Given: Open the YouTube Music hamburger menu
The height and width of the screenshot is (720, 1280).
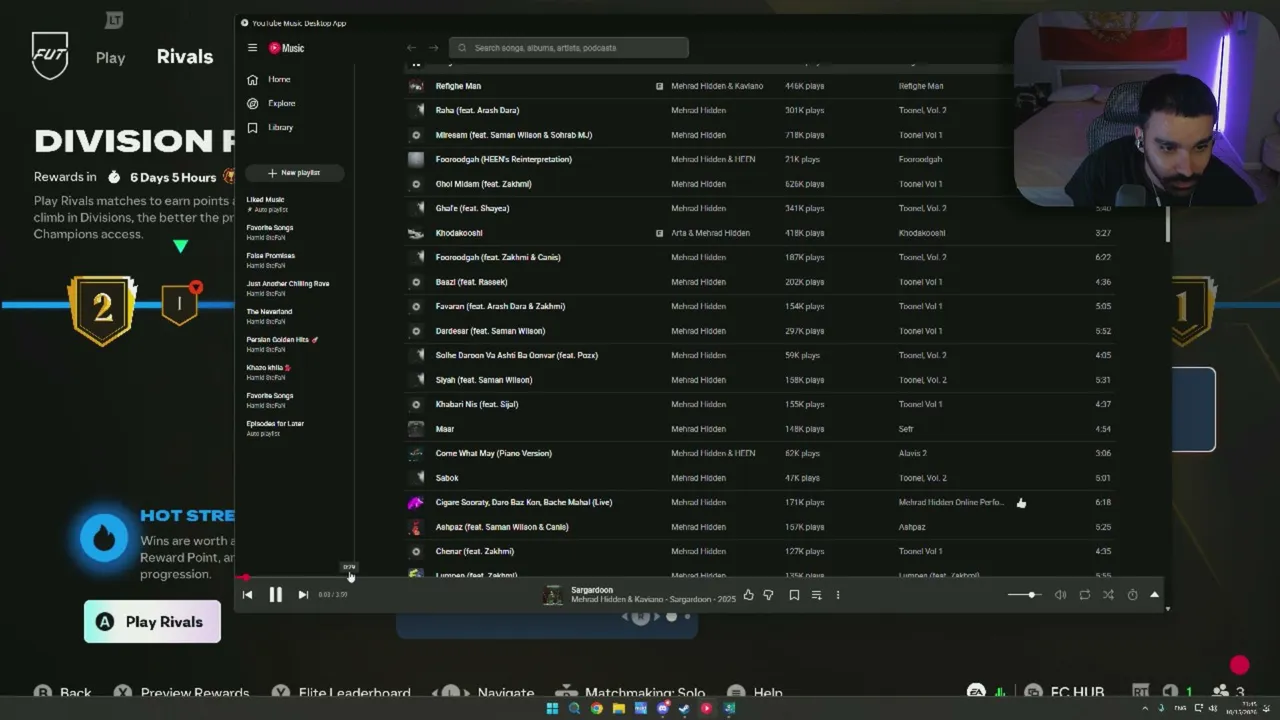Looking at the screenshot, I should 252,48.
